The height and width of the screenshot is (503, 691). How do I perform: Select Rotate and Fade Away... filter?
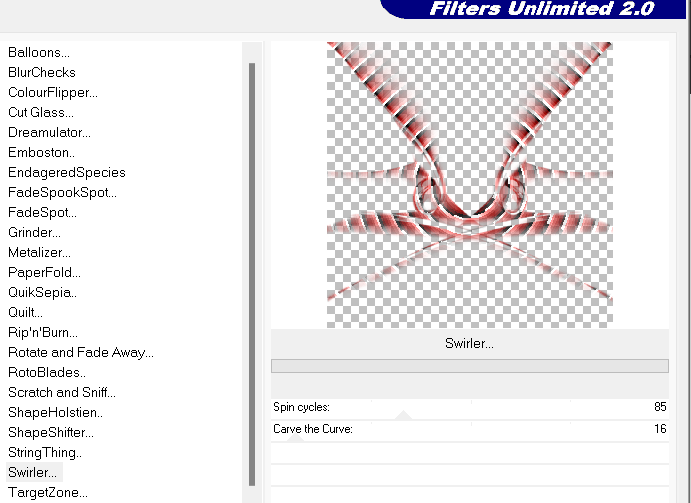pos(81,352)
